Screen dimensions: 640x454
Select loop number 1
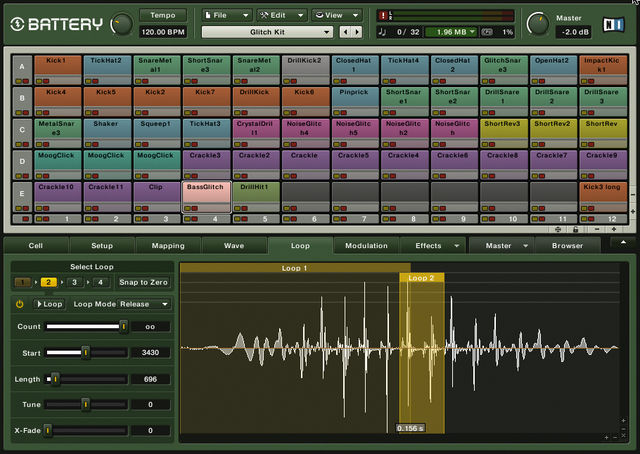tap(22, 282)
